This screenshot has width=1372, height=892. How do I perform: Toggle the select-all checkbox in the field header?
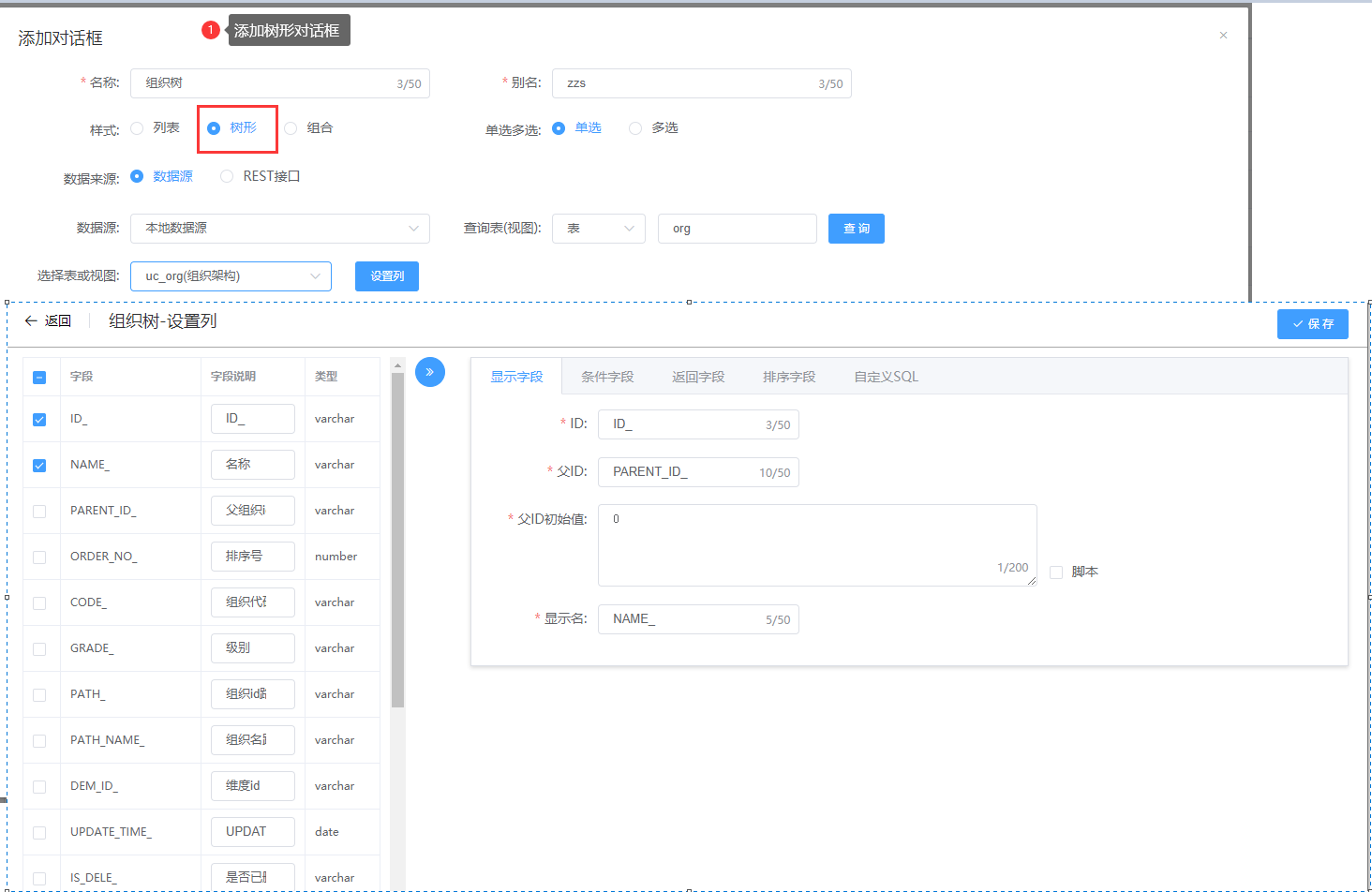(x=39, y=378)
